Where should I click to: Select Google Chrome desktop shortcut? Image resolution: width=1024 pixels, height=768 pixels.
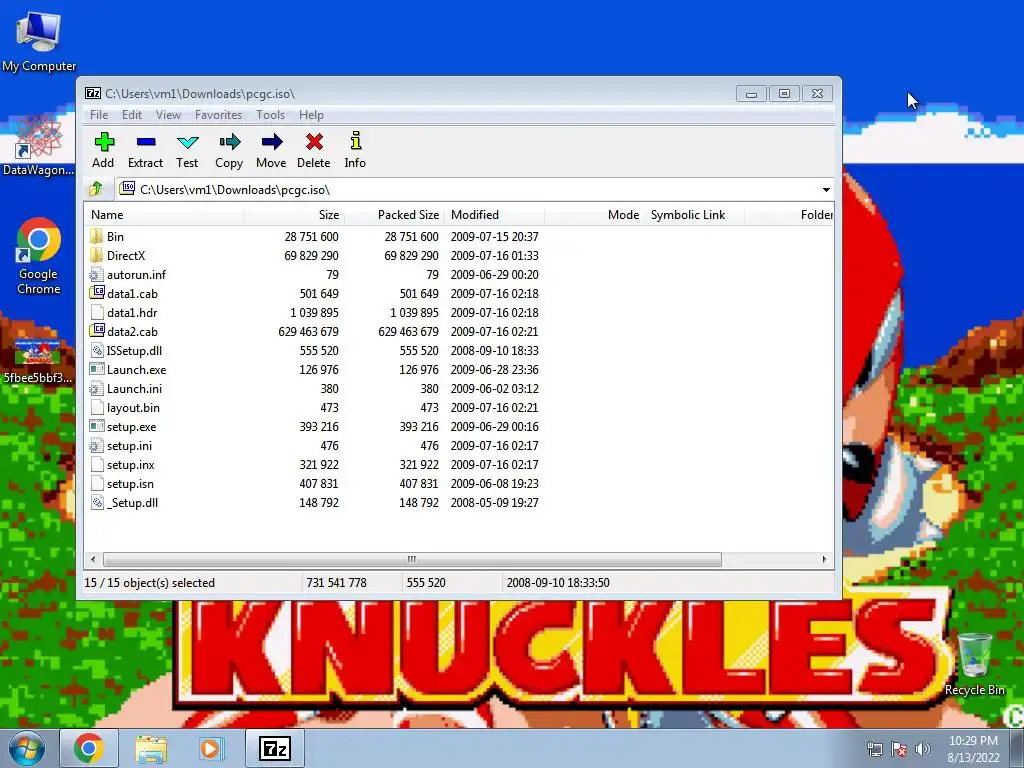coord(39,256)
